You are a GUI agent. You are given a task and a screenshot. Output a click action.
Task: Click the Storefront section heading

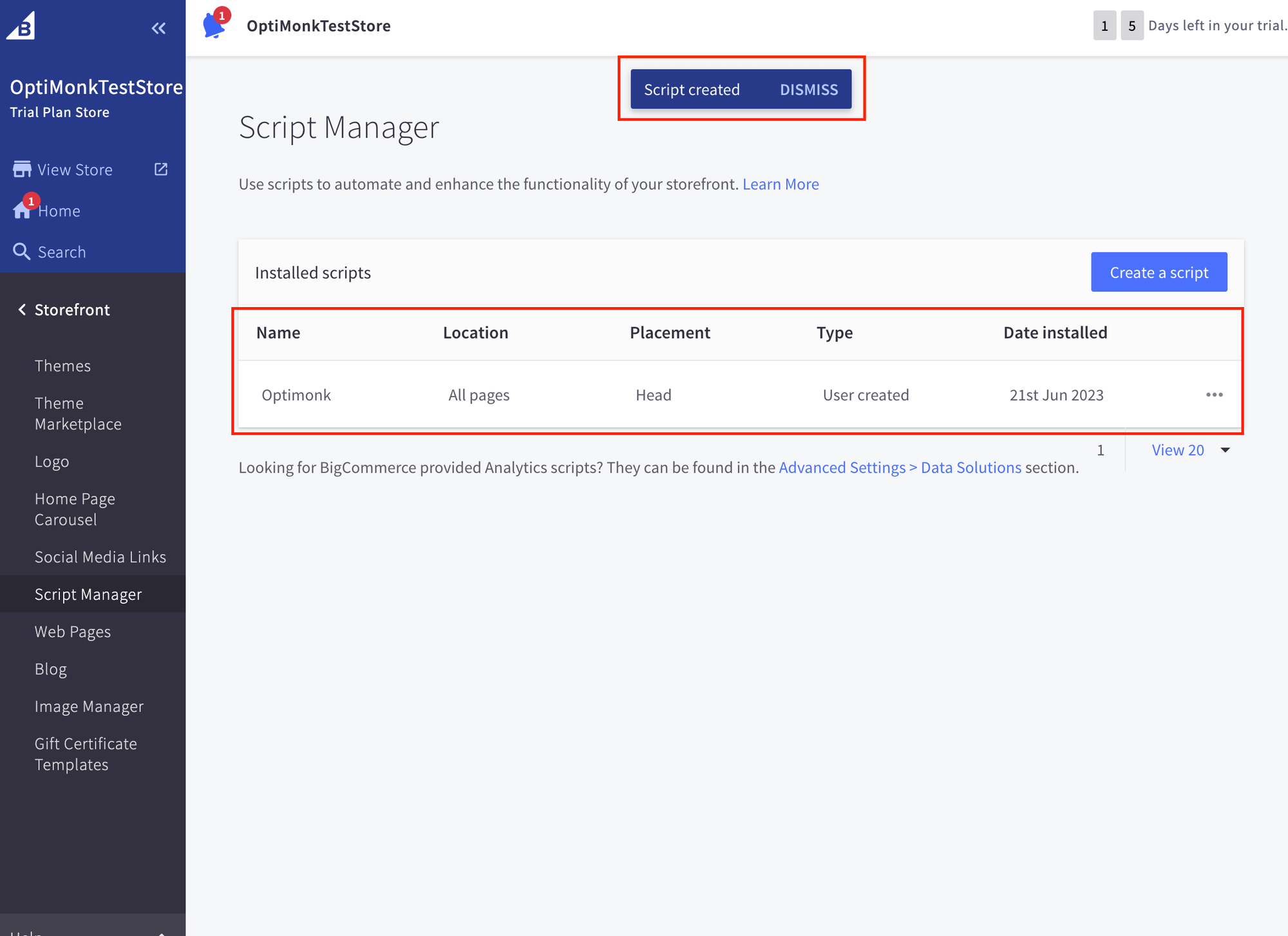click(x=72, y=310)
